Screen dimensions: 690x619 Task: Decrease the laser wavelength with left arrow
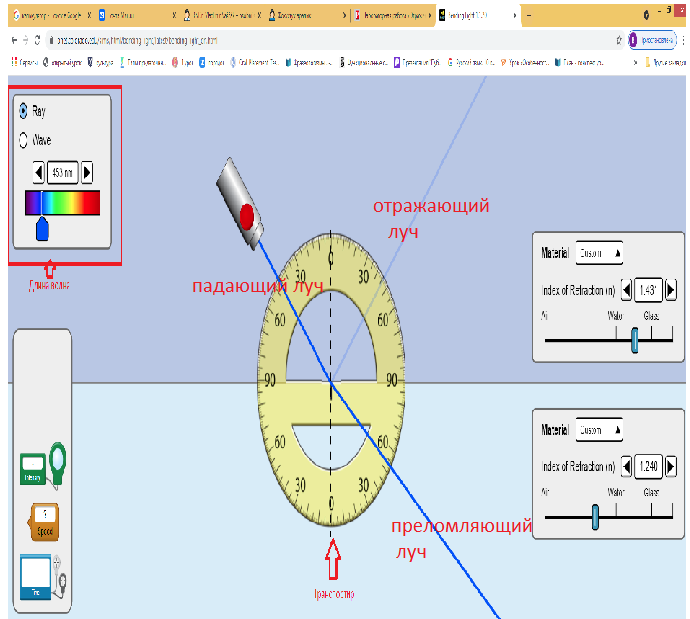point(39,172)
